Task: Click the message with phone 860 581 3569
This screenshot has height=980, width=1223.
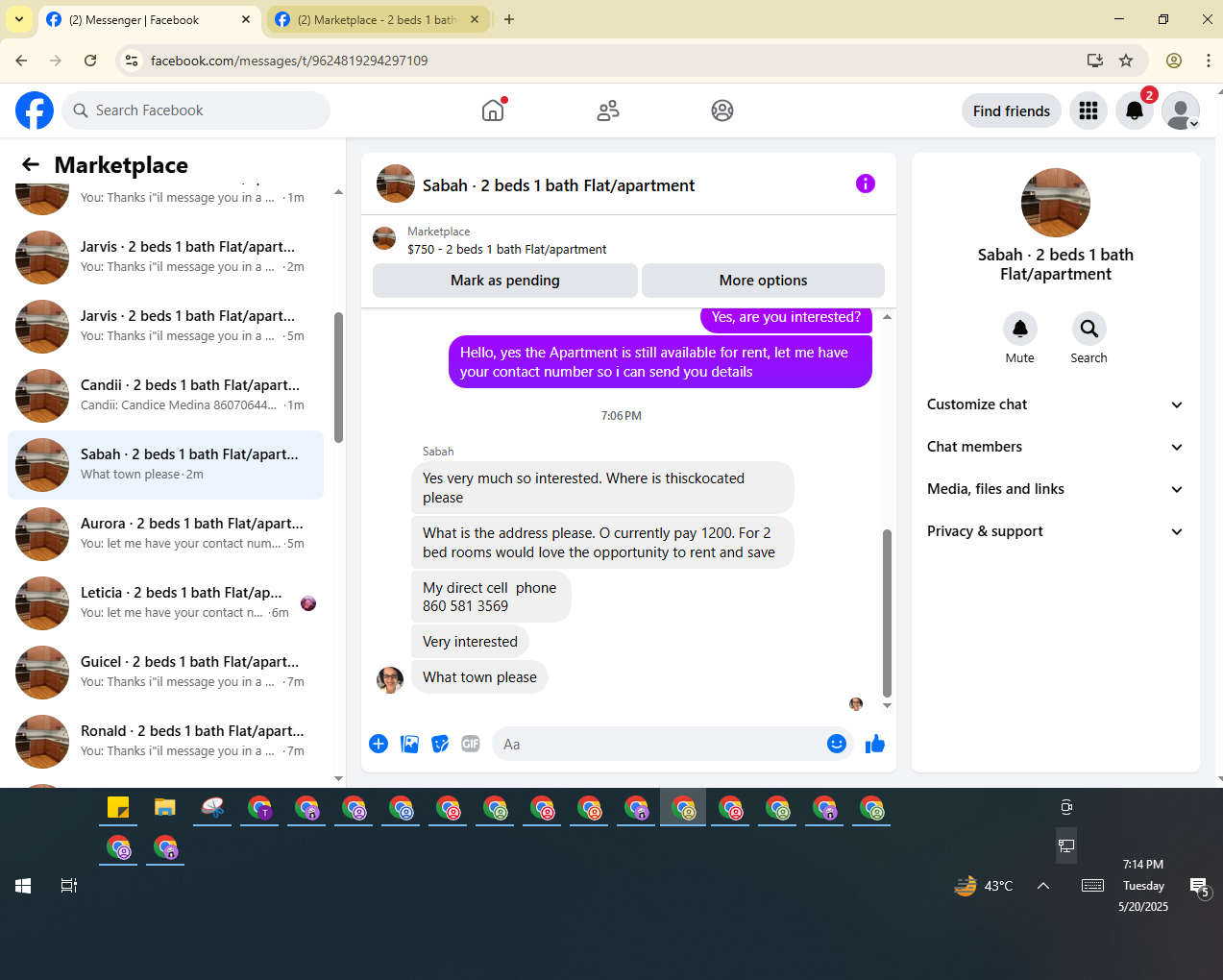Action: coord(491,597)
